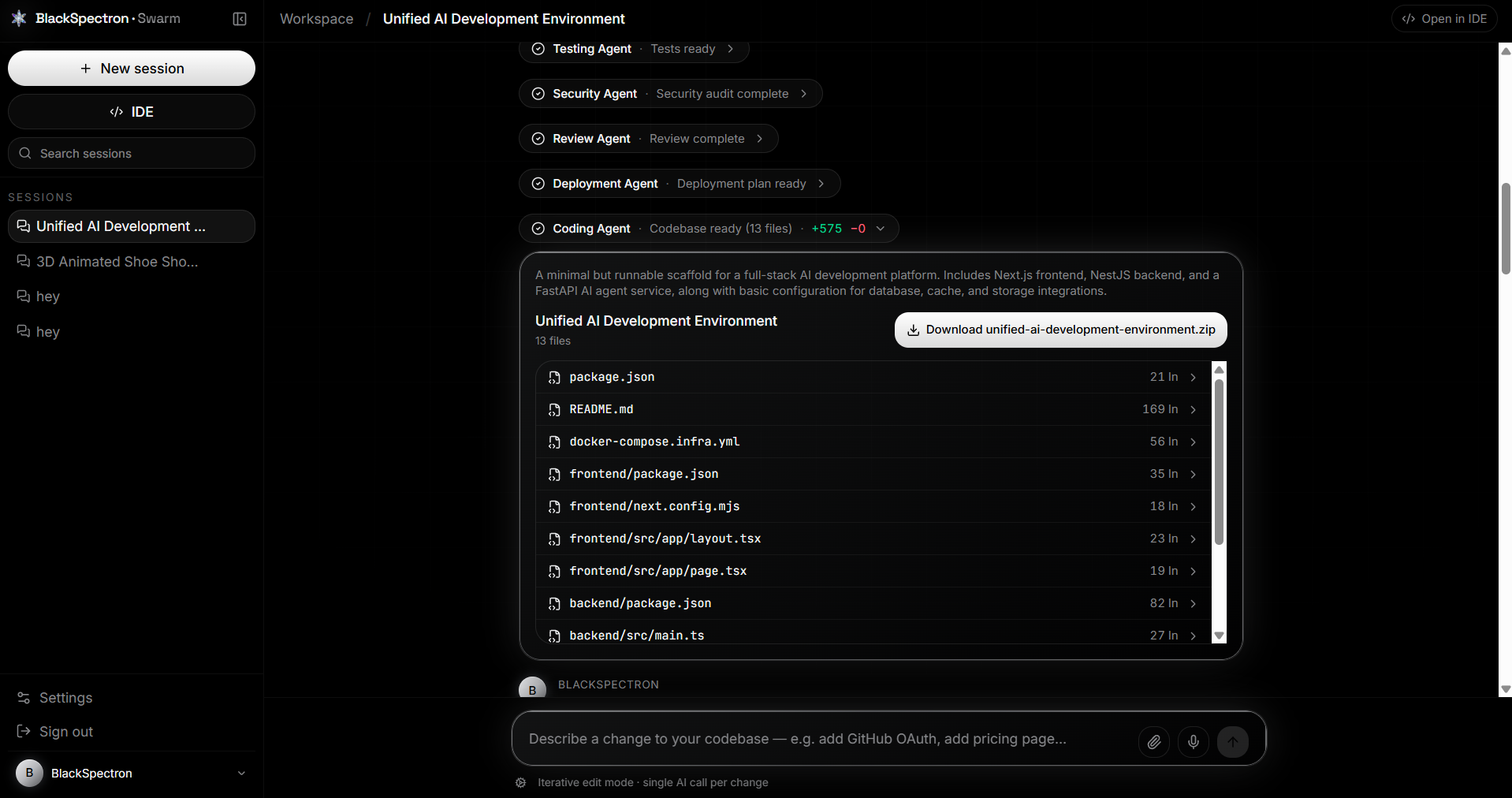Viewport: 1512px width, 798px height.
Task: Open the package.json file row
Action: (873, 377)
